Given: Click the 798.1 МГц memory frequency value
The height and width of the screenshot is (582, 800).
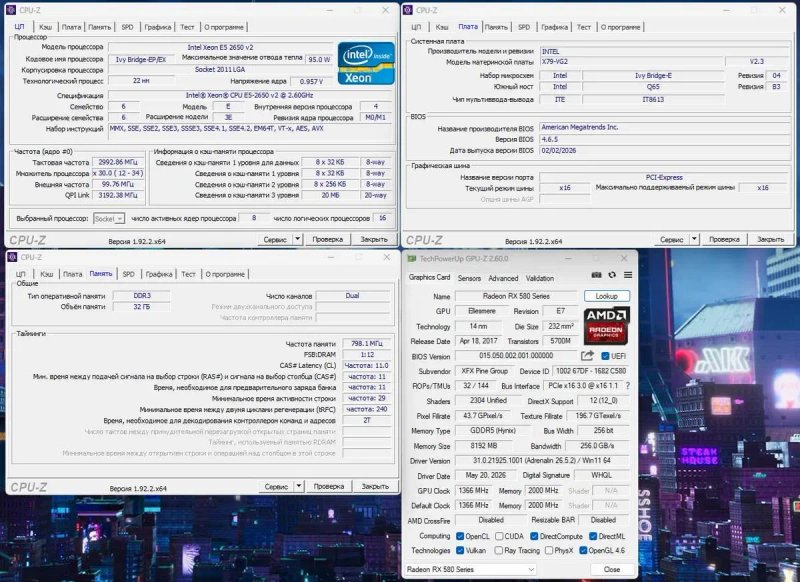Looking at the screenshot, I should point(366,343).
